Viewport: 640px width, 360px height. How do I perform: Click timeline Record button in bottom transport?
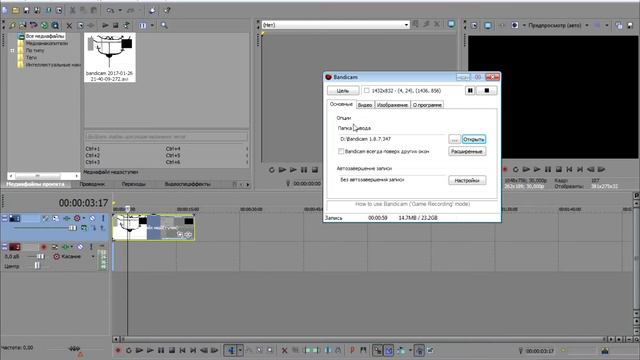pyautogui.click(x=118, y=350)
